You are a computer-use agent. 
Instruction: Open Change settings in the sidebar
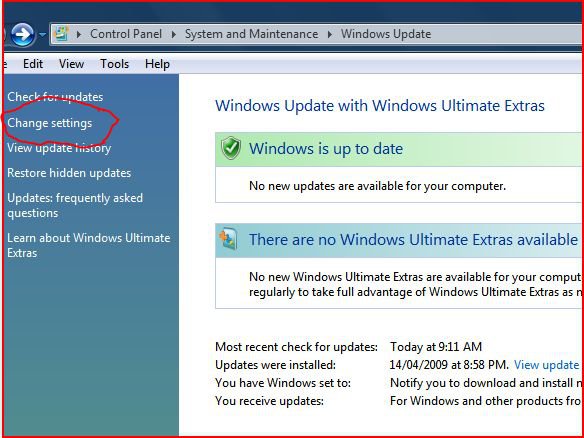(x=50, y=123)
